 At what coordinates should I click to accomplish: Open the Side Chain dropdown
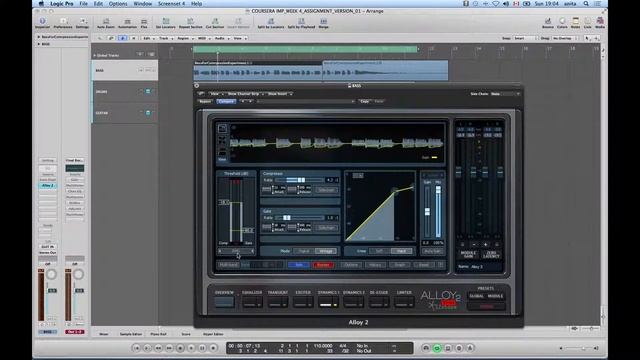[x=505, y=94]
